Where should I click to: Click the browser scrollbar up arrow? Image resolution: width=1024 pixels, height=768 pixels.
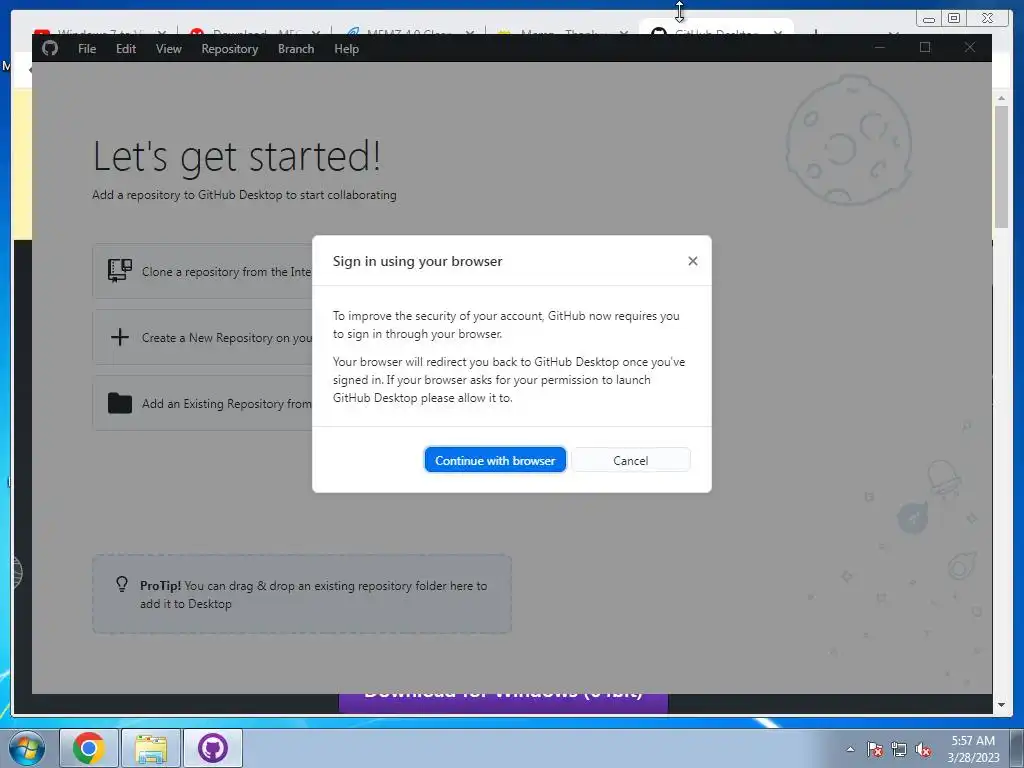click(1001, 98)
